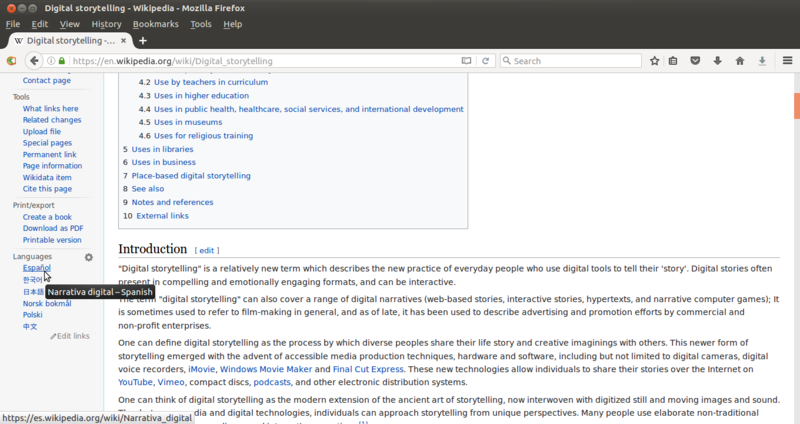Jump to 4.4 Uses in public health section
800x424 pixels.
pos(301,109)
